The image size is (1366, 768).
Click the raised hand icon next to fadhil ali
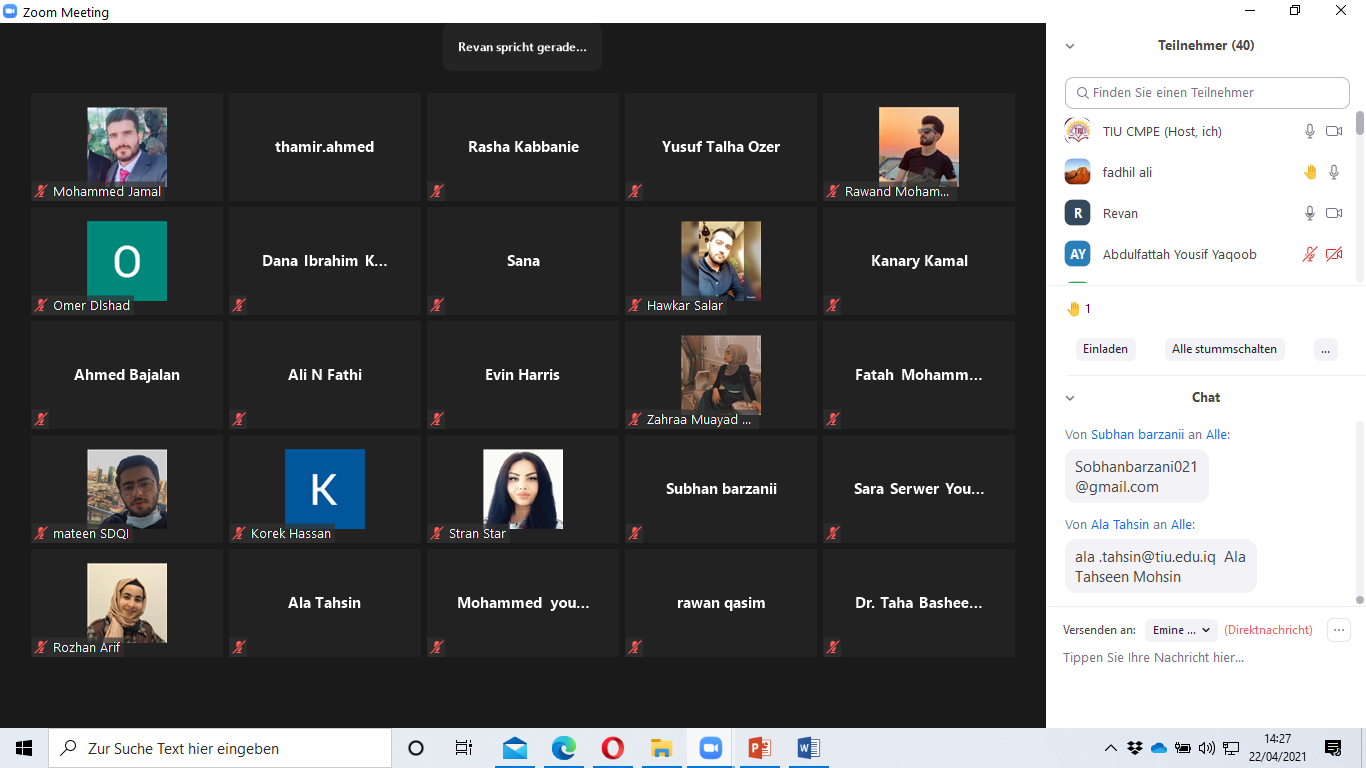coord(1310,172)
